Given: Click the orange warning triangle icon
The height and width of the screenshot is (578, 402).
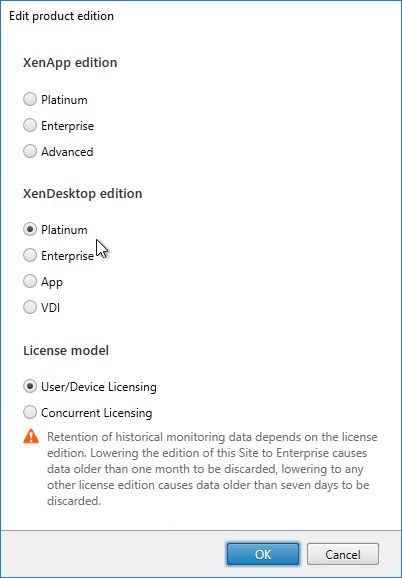Looking at the screenshot, I should pyautogui.click(x=31, y=436).
